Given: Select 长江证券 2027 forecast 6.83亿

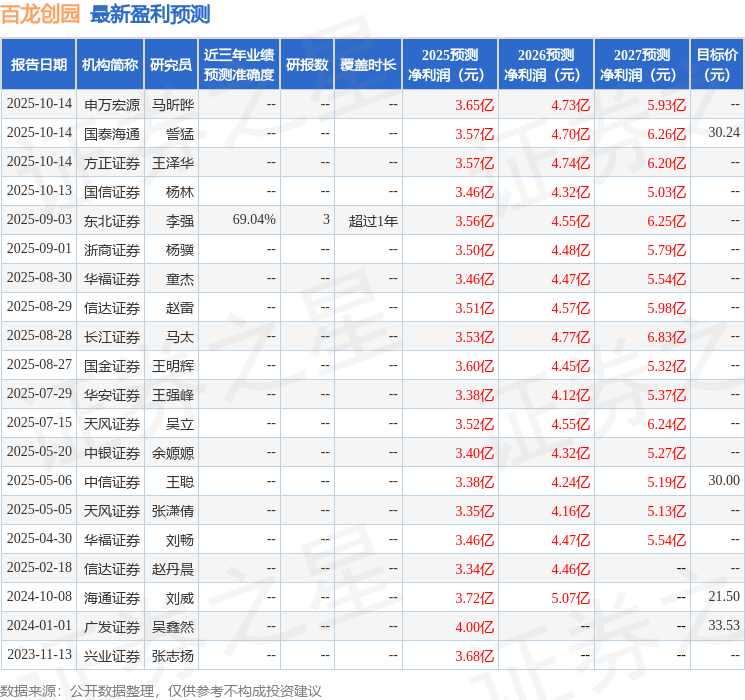Looking at the screenshot, I should tap(666, 337).
